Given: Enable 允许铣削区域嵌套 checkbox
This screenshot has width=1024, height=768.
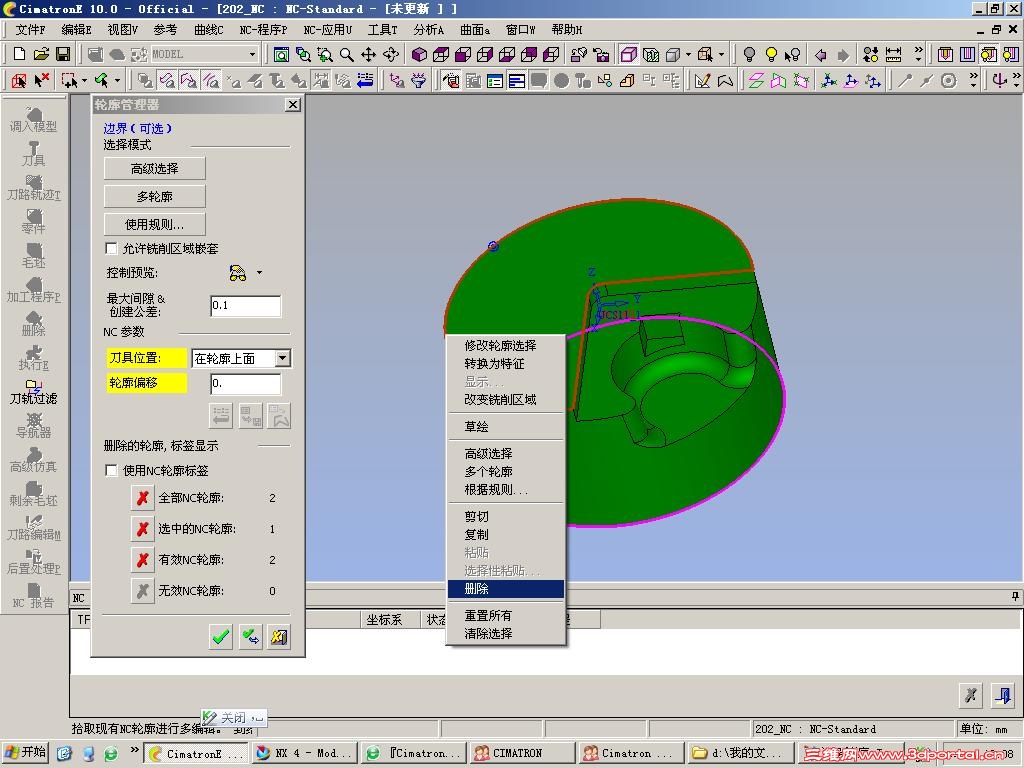Looking at the screenshot, I should tap(112, 248).
